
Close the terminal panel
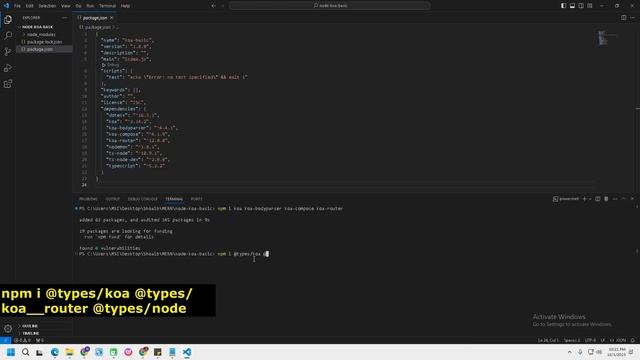pos(632,199)
